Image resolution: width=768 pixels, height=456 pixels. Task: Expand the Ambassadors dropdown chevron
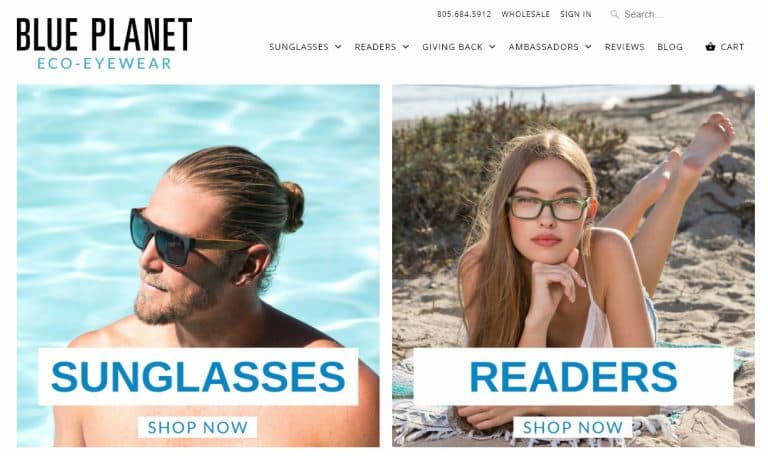coord(588,47)
